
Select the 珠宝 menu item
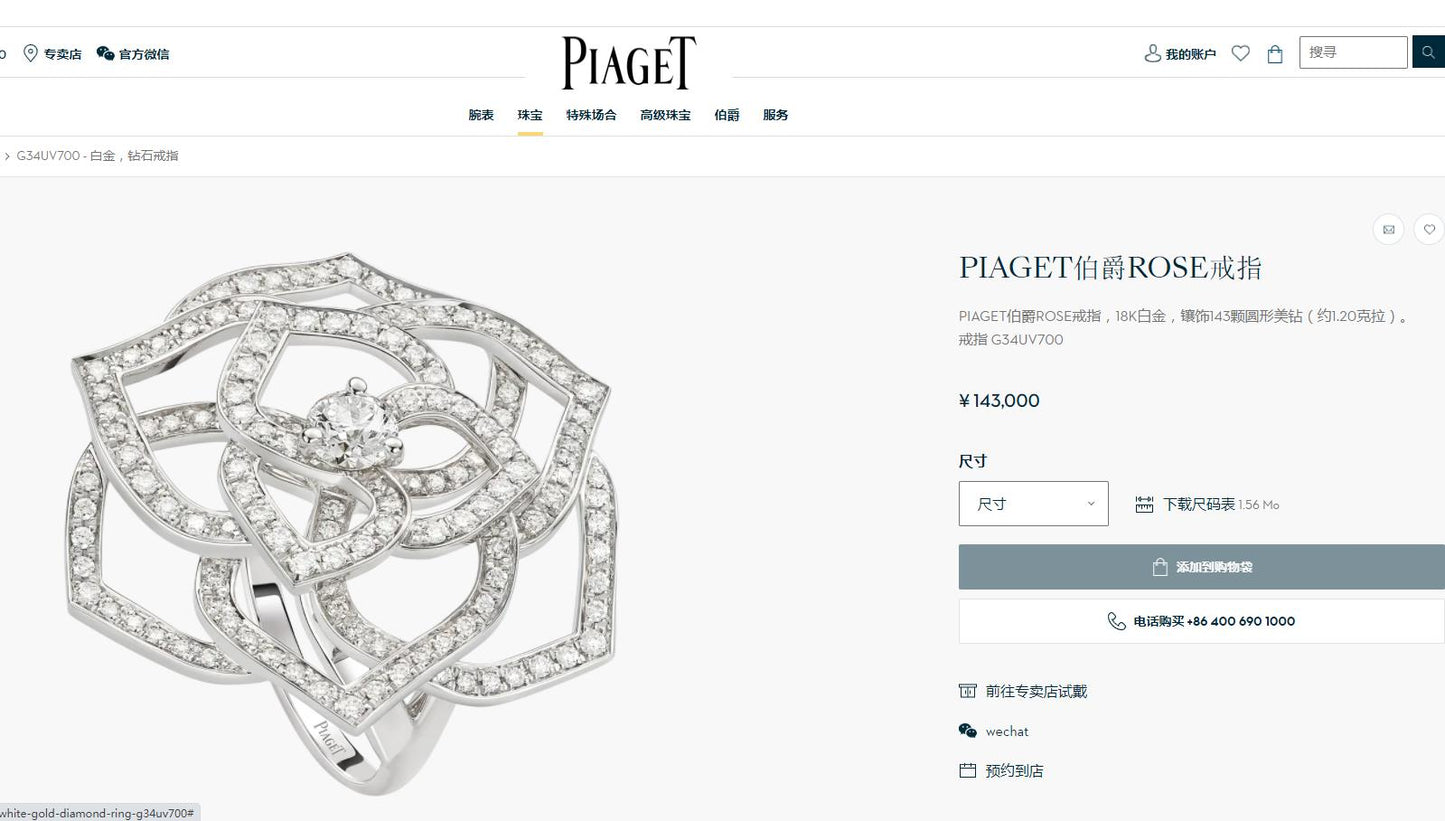click(x=530, y=115)
